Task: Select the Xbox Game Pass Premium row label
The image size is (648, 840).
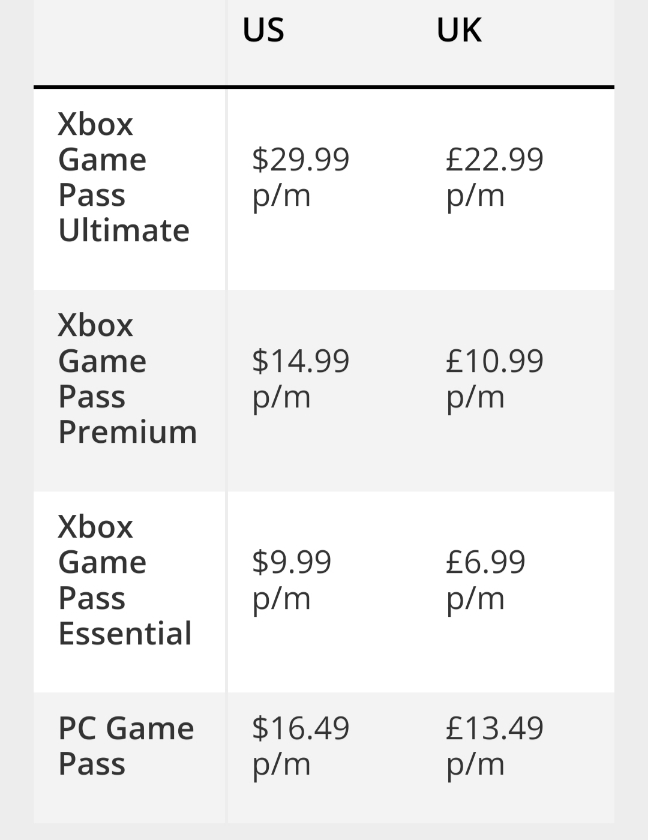Action: point(127,379)
